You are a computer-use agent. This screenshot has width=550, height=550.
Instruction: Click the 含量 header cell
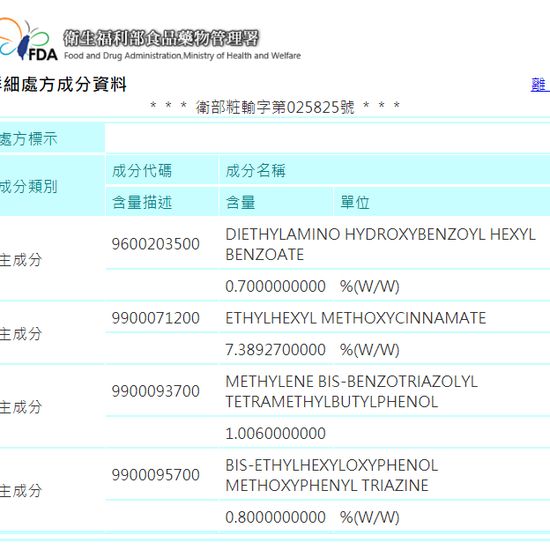click(x=240, y=202)
